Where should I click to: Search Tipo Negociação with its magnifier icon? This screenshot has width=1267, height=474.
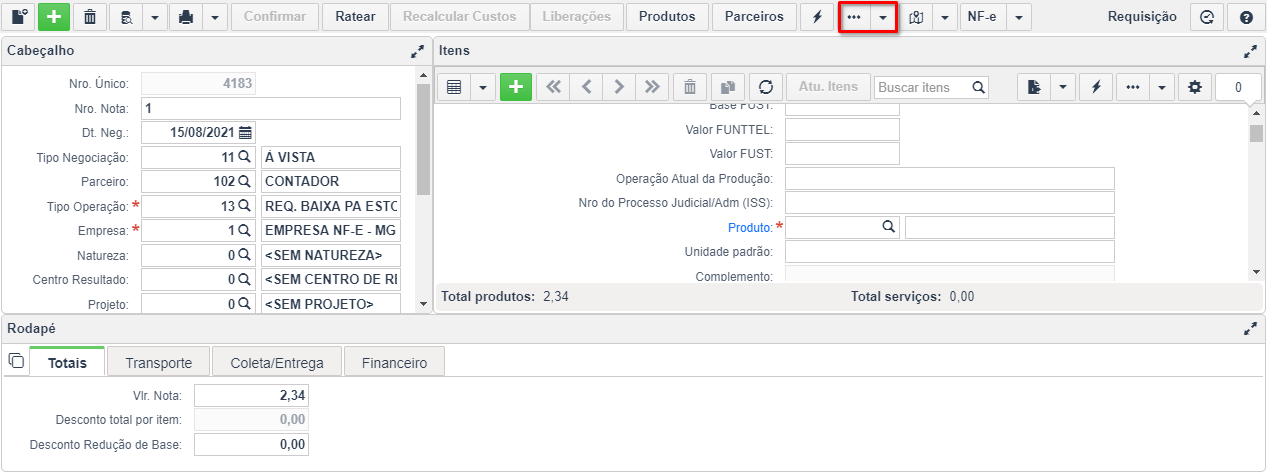(x=245, y=157)
